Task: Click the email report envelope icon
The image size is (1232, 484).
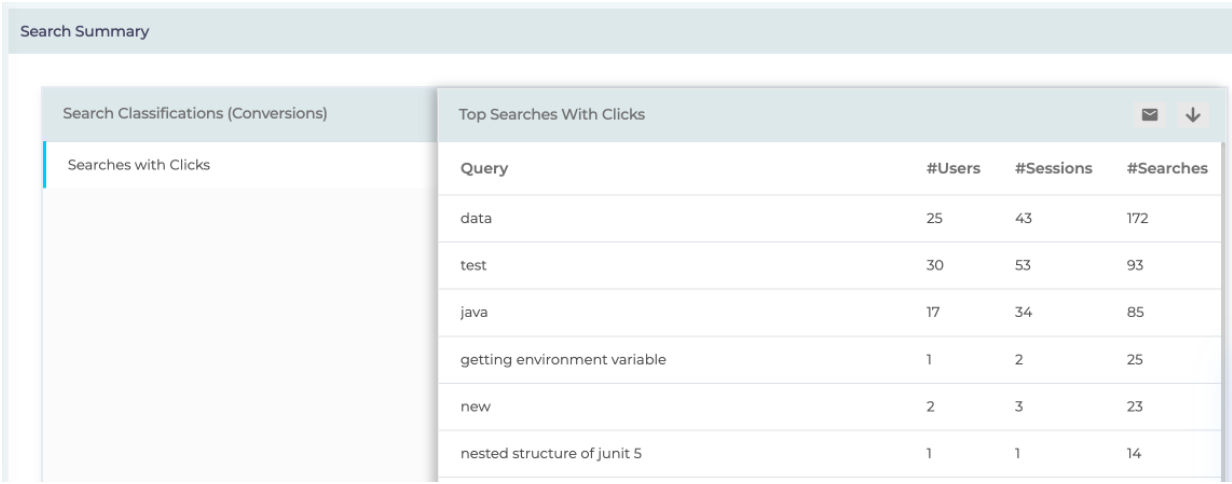Action: (x=1150, y=115)
